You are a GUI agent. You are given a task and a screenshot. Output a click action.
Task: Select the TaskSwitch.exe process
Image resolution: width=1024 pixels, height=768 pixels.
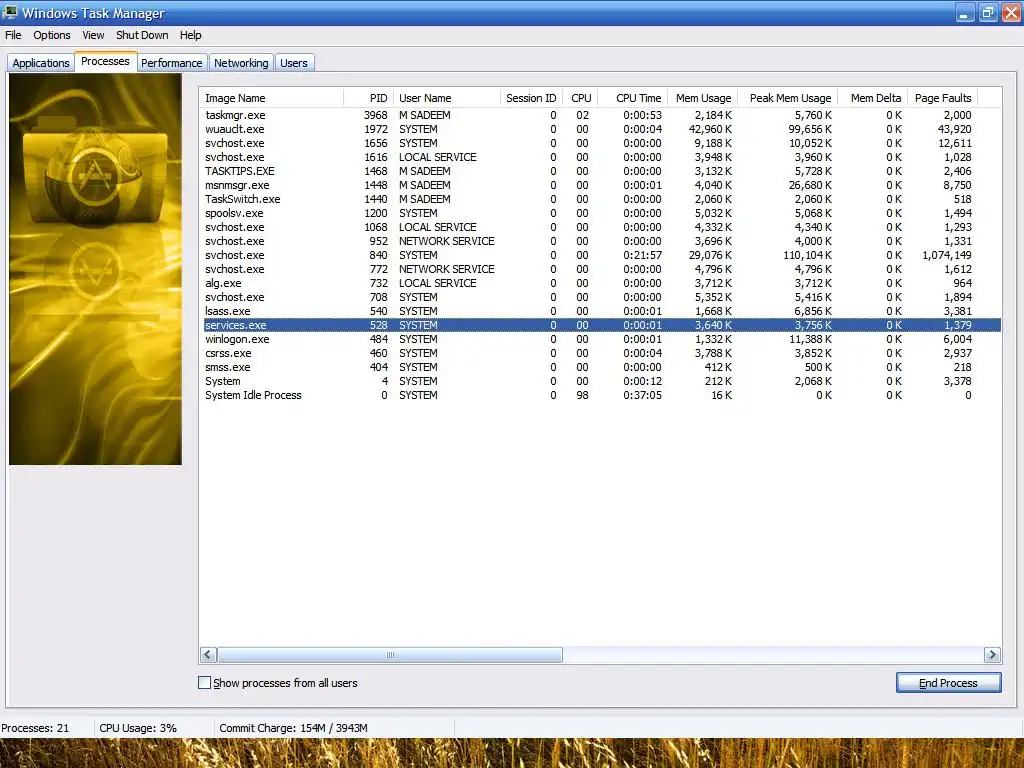tap(602, 199)
